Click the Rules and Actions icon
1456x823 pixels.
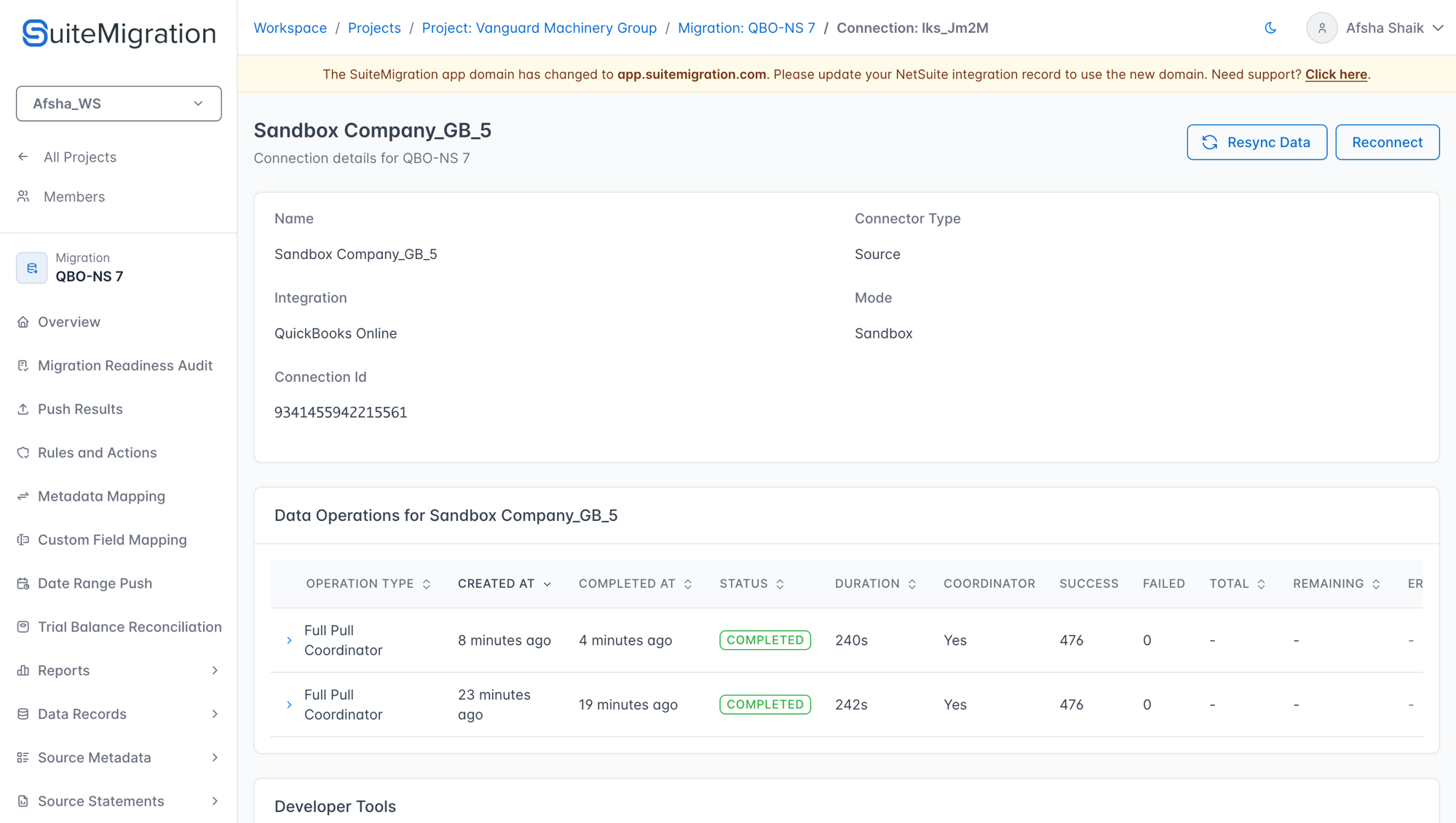pyautogui.click(x=23, y=453)
